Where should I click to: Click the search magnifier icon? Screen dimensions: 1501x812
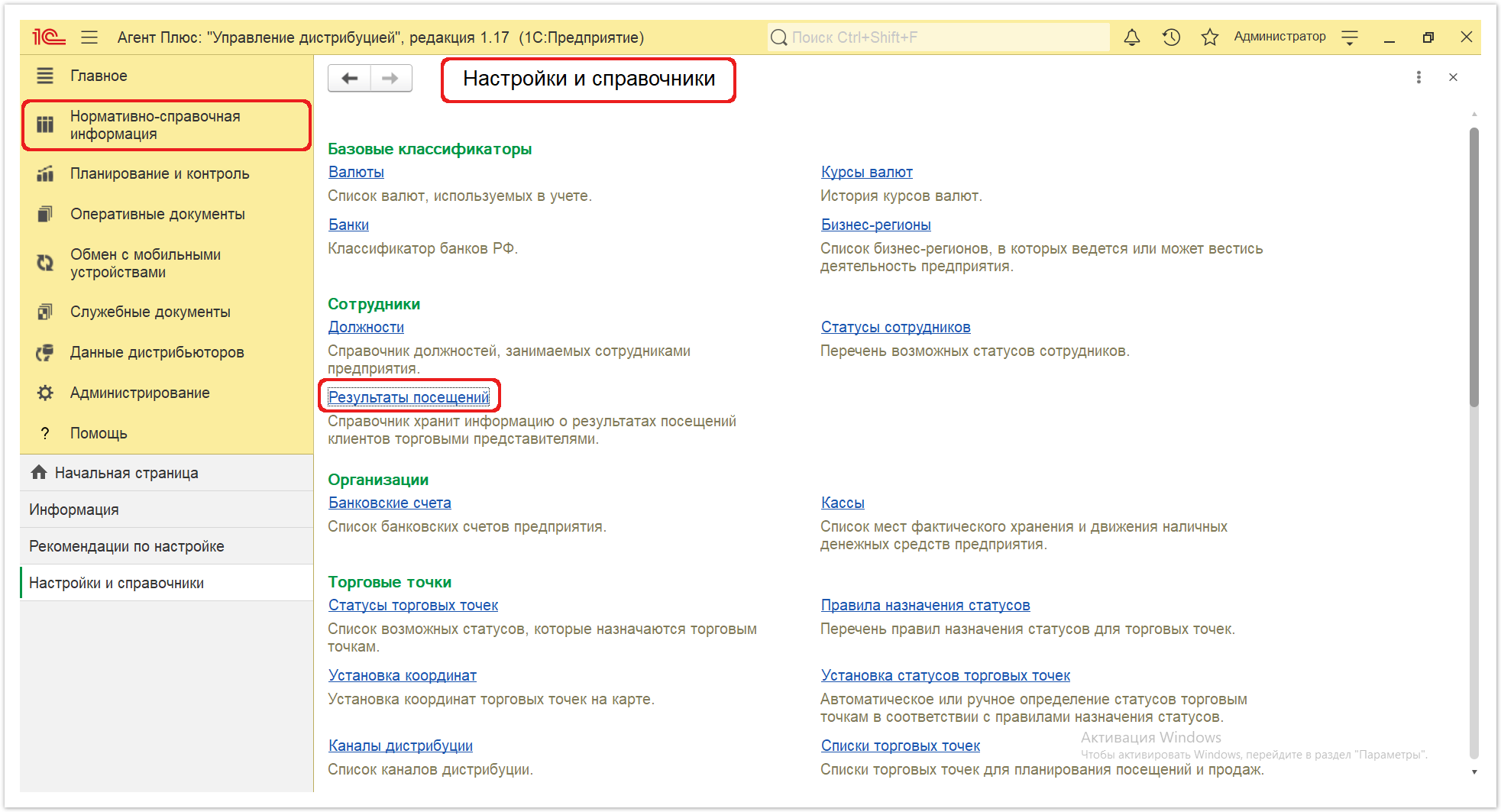click(778, 37)
